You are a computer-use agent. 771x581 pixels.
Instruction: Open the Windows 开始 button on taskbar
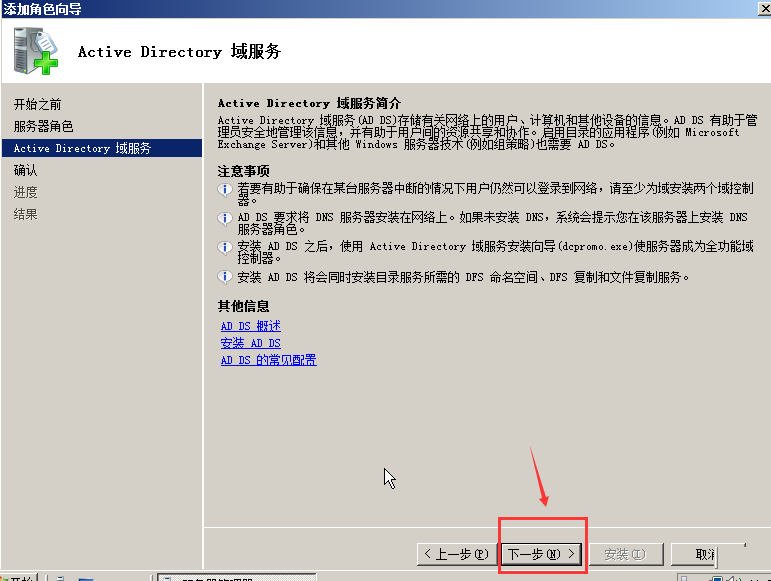point(18,578)
